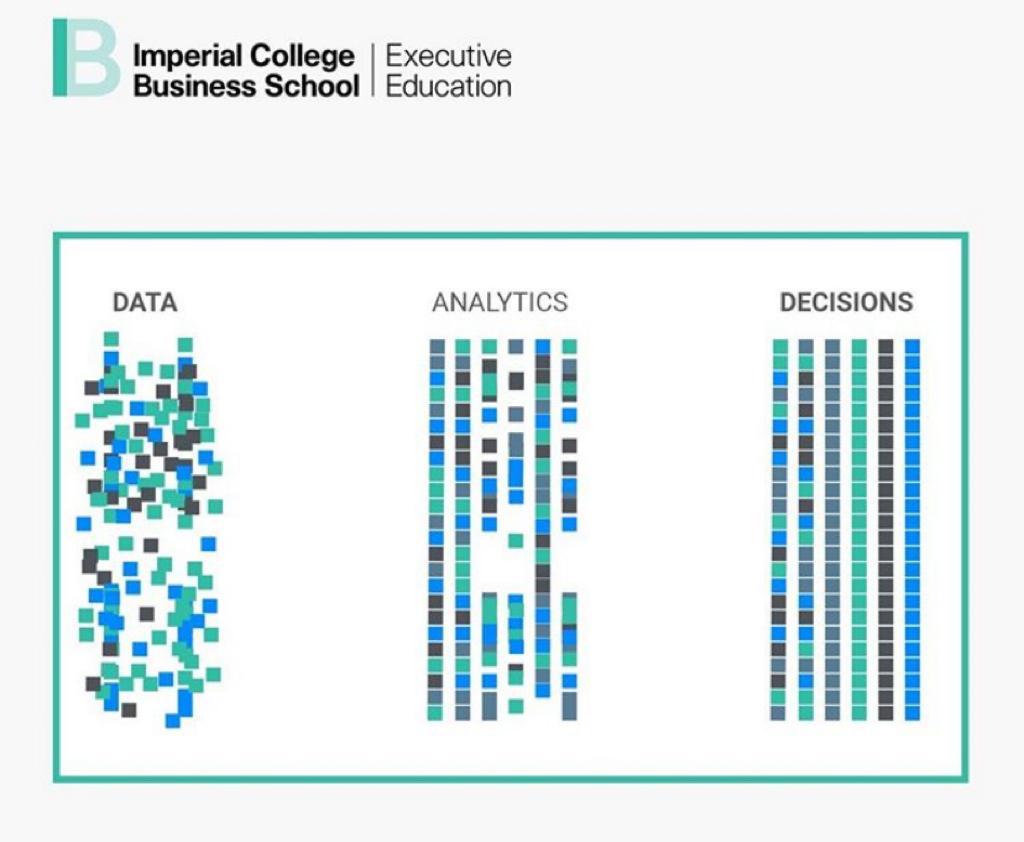Open the Executive Education text
This screenshot has width=1024, height=842.
click(449, 71)
